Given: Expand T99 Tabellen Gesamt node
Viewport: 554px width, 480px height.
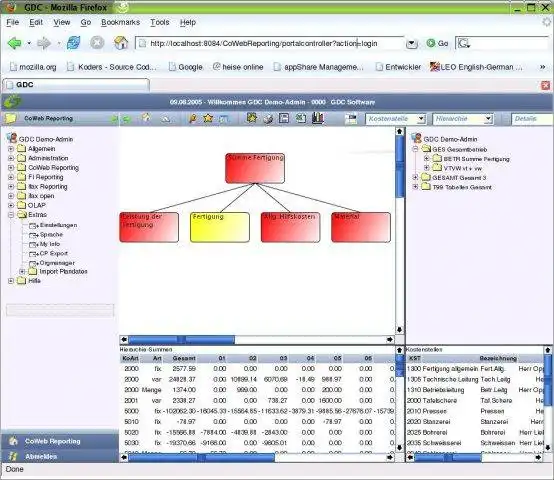Looking at the screenshot, I should coord(416,187).
